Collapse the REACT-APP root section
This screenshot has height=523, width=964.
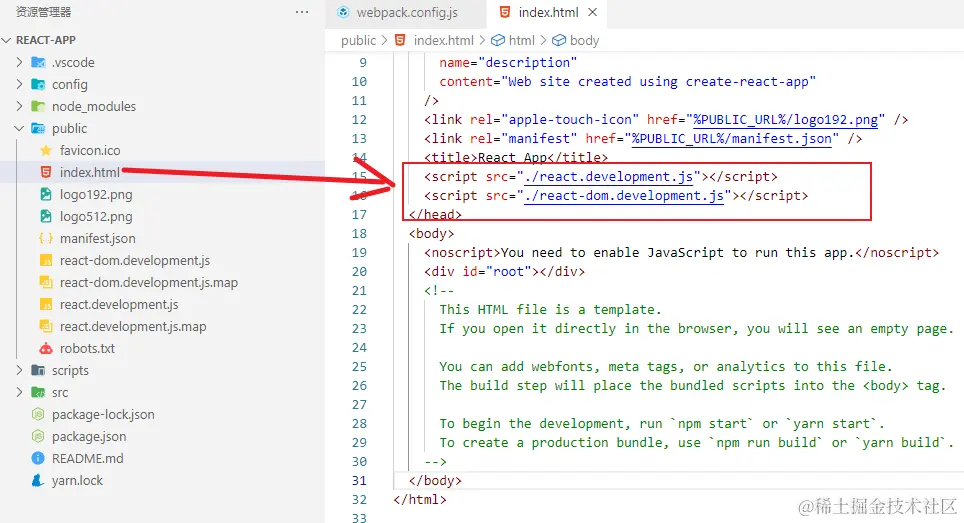point(7,41)
